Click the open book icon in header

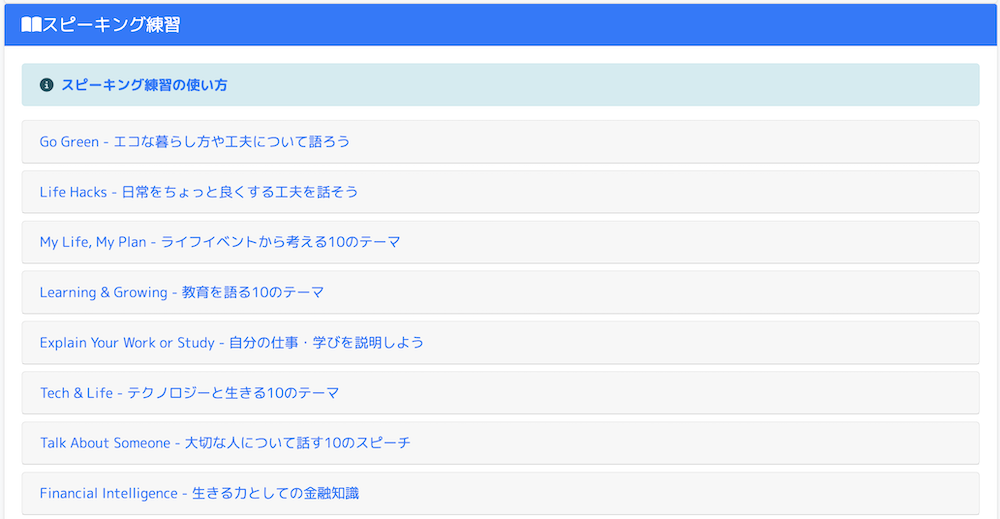click(x=31, y=25)
